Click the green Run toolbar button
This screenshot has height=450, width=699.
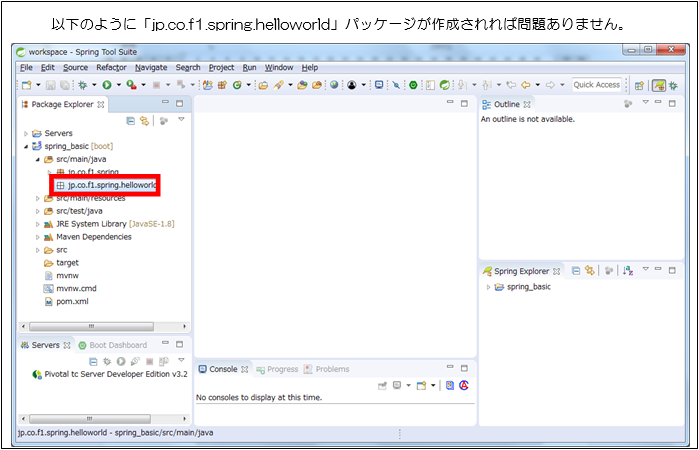(104, 85)
